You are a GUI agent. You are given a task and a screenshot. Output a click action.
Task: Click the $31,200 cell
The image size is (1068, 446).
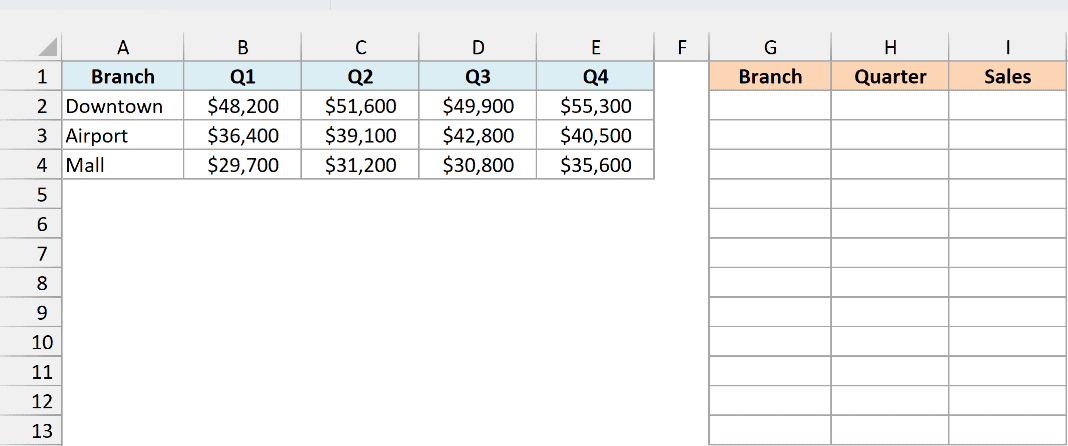pyautogui.click(x=360, y=165)
